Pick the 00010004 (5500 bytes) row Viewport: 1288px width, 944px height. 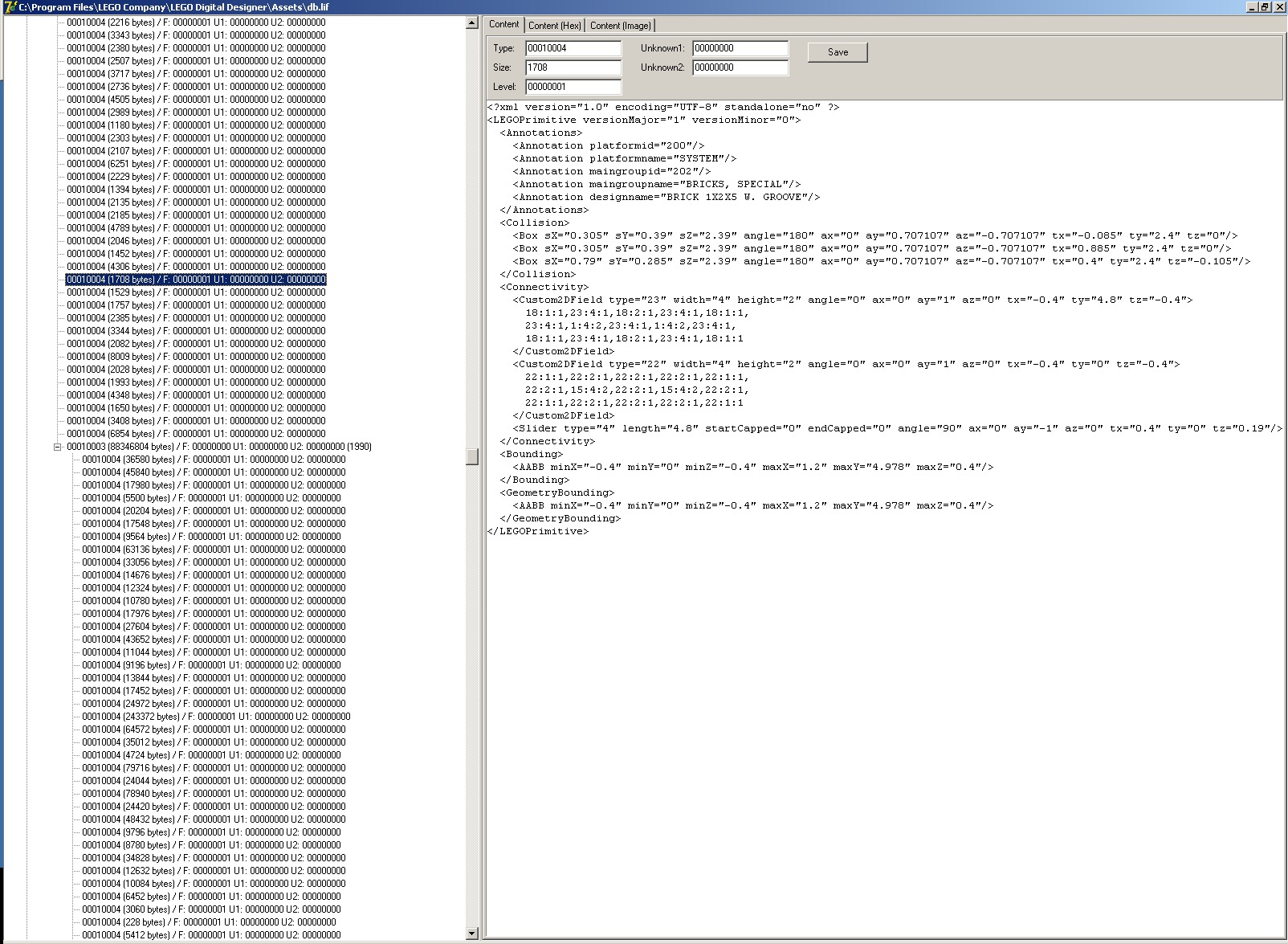[x=211, y=498]
